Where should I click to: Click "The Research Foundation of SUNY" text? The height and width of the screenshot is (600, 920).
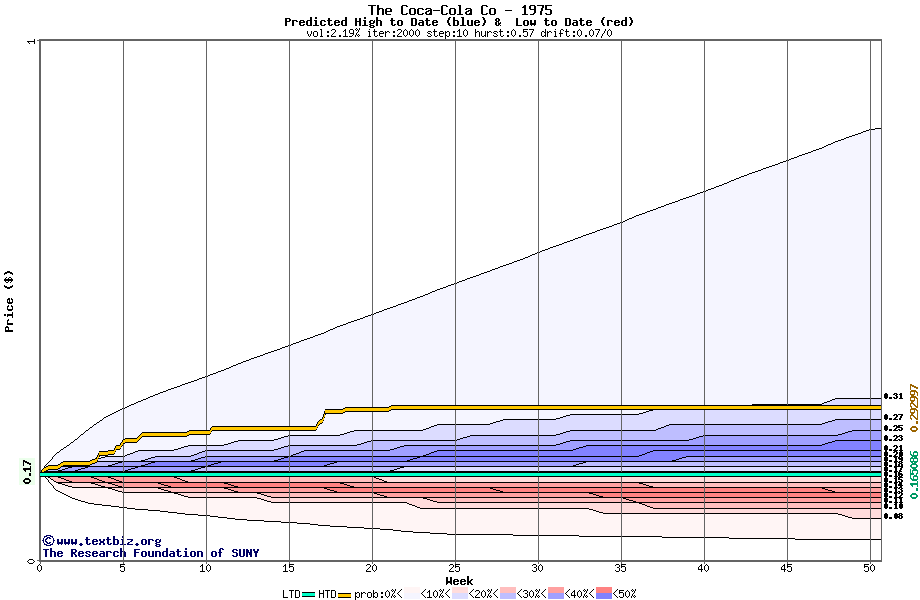click(x=150, y=553)
